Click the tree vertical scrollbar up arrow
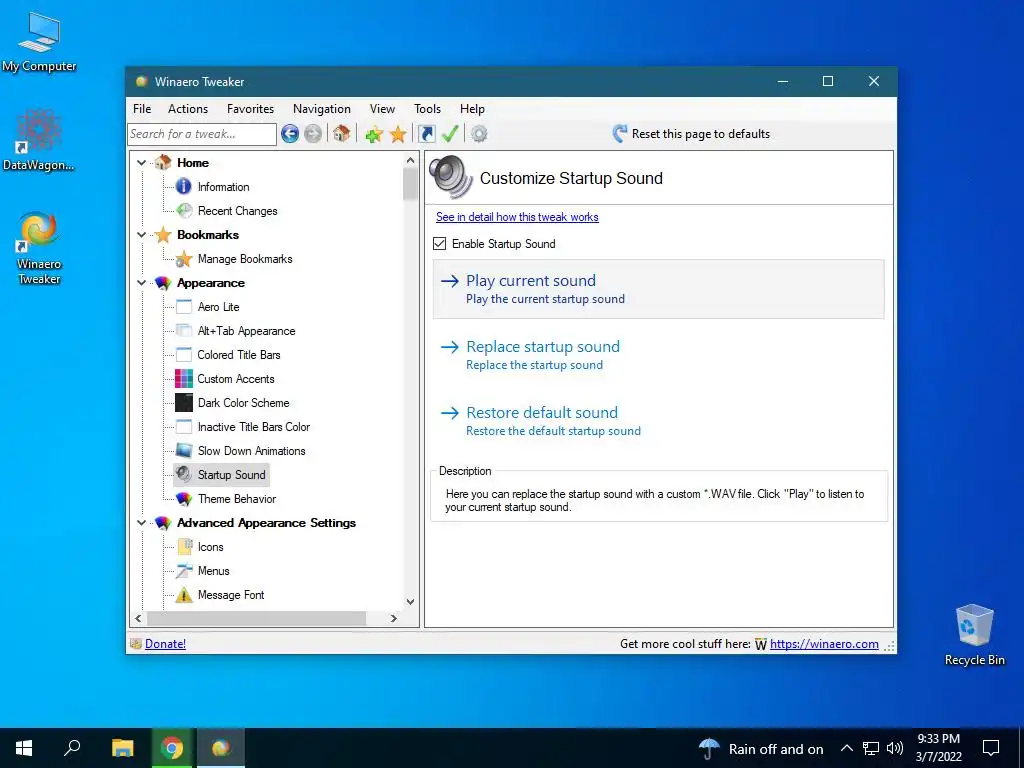 coord(410,160)
